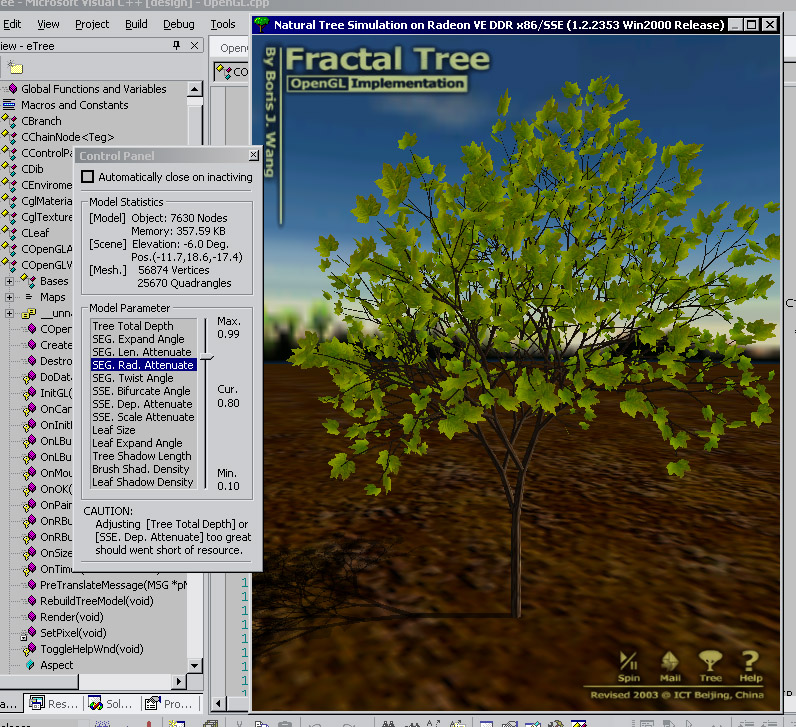Click the Mail icon in the tree viewer
Screen dimensions: 796x727
tap(669, 664)
